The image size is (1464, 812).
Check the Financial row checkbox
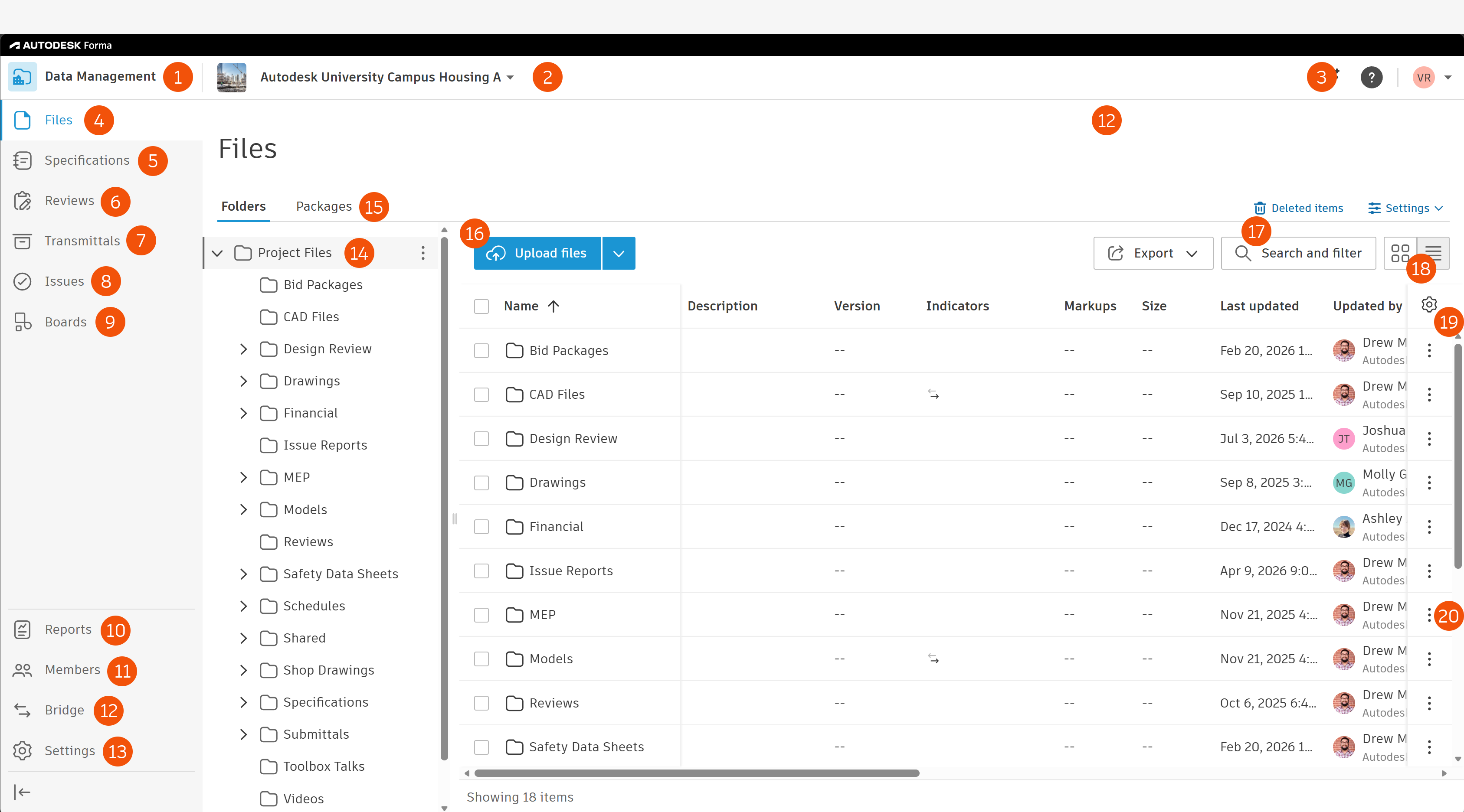[481, 527]
